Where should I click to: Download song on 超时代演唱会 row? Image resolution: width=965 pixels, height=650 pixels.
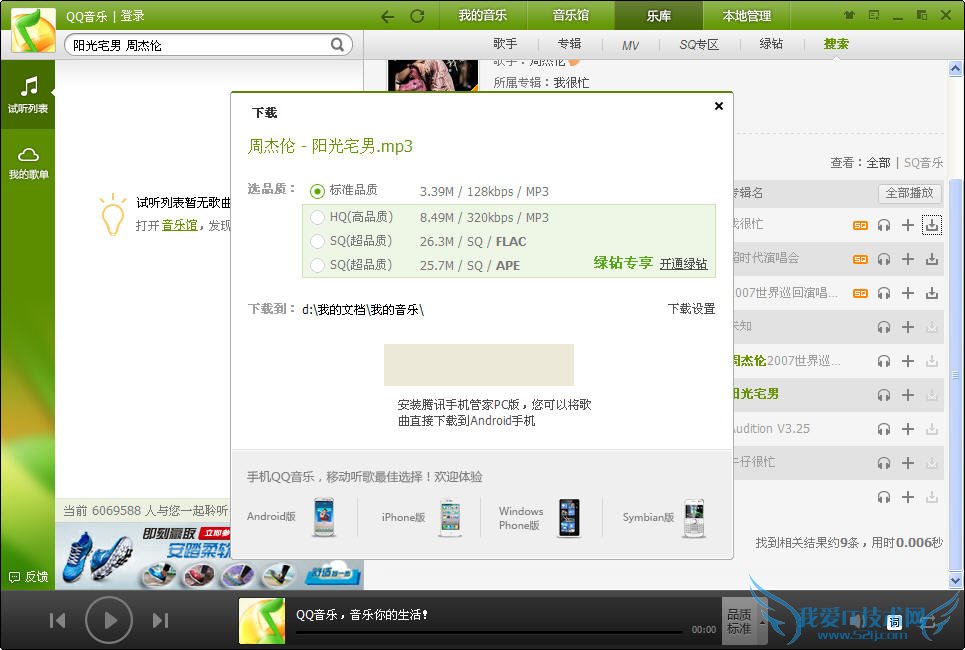pos(932,259)
